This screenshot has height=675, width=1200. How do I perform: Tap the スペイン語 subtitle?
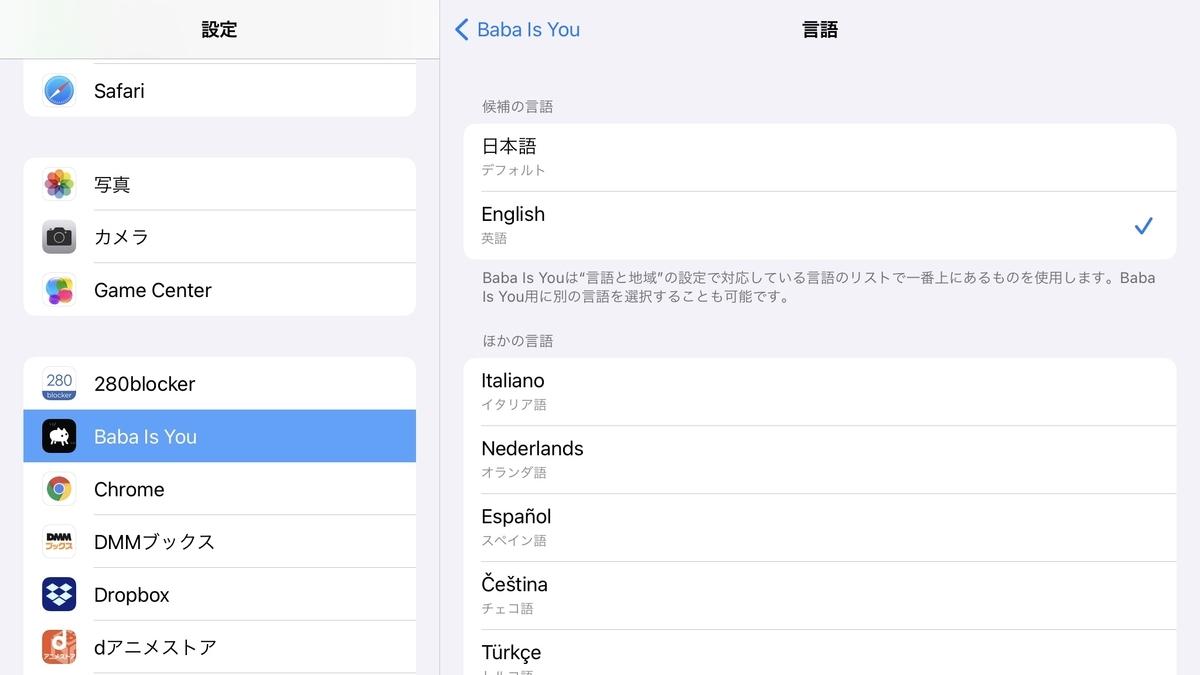click(x=514, y=541)
